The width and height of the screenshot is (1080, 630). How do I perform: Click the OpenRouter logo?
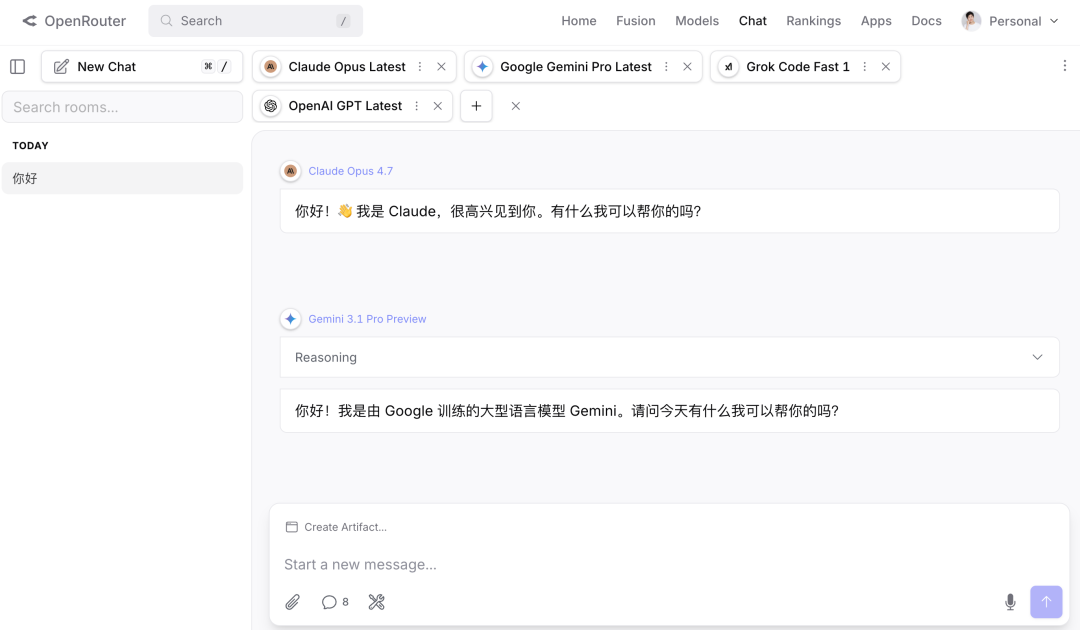pyautogui.click(x=74, y=21)
